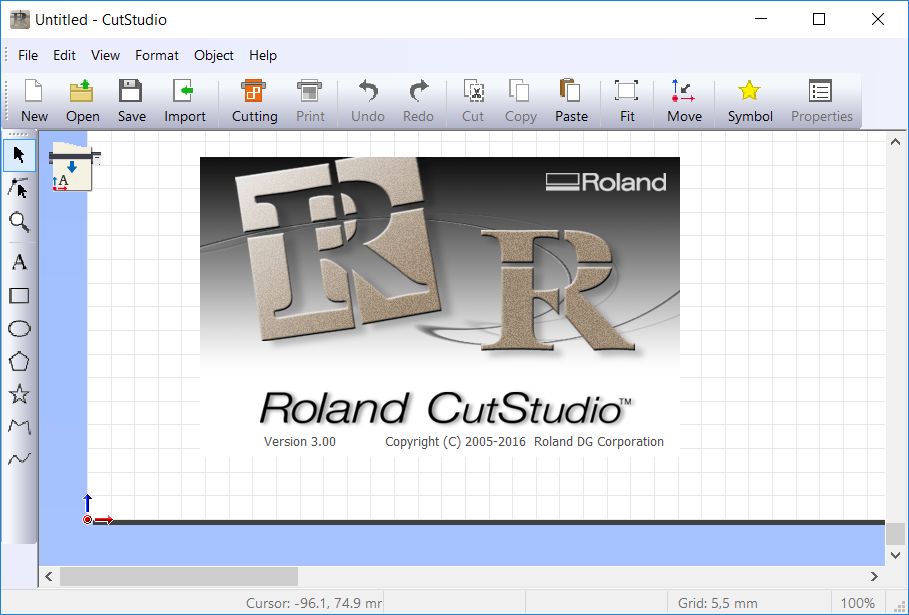This screenshot has width=909, height=615.
Task: Select the freehand curve tool
Action: click(x=19, y=460)
